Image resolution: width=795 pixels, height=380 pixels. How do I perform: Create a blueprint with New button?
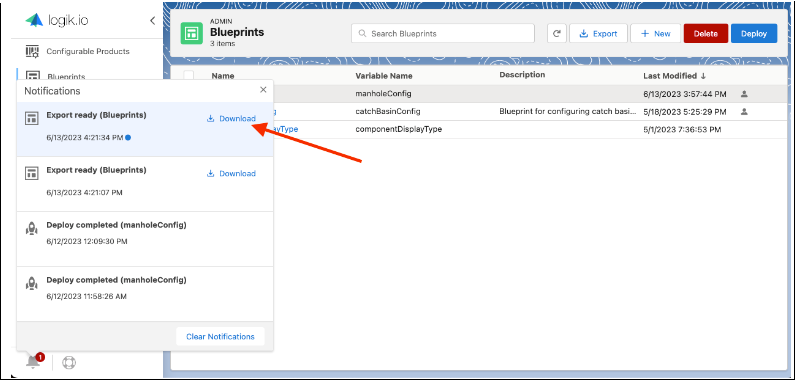pyautogui.click(x=656, y=33)
